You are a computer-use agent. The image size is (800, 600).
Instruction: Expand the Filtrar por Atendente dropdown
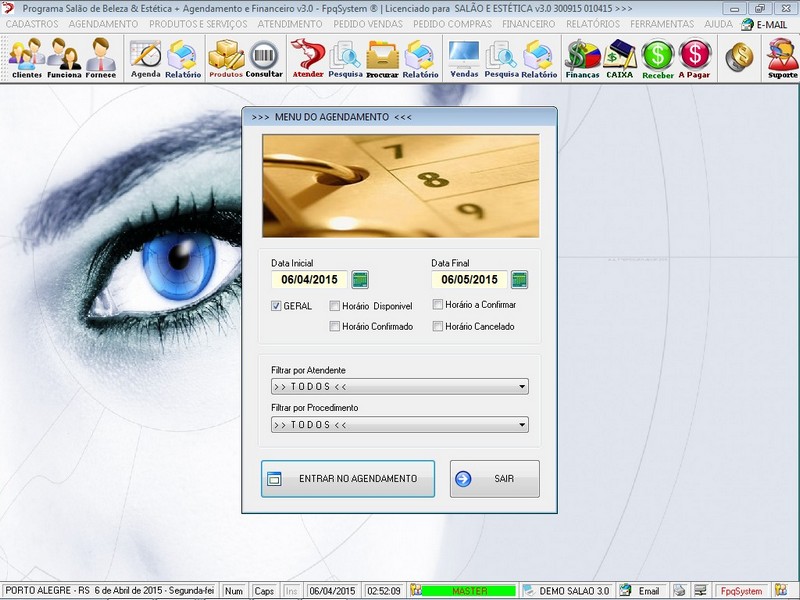coord(522,387)
